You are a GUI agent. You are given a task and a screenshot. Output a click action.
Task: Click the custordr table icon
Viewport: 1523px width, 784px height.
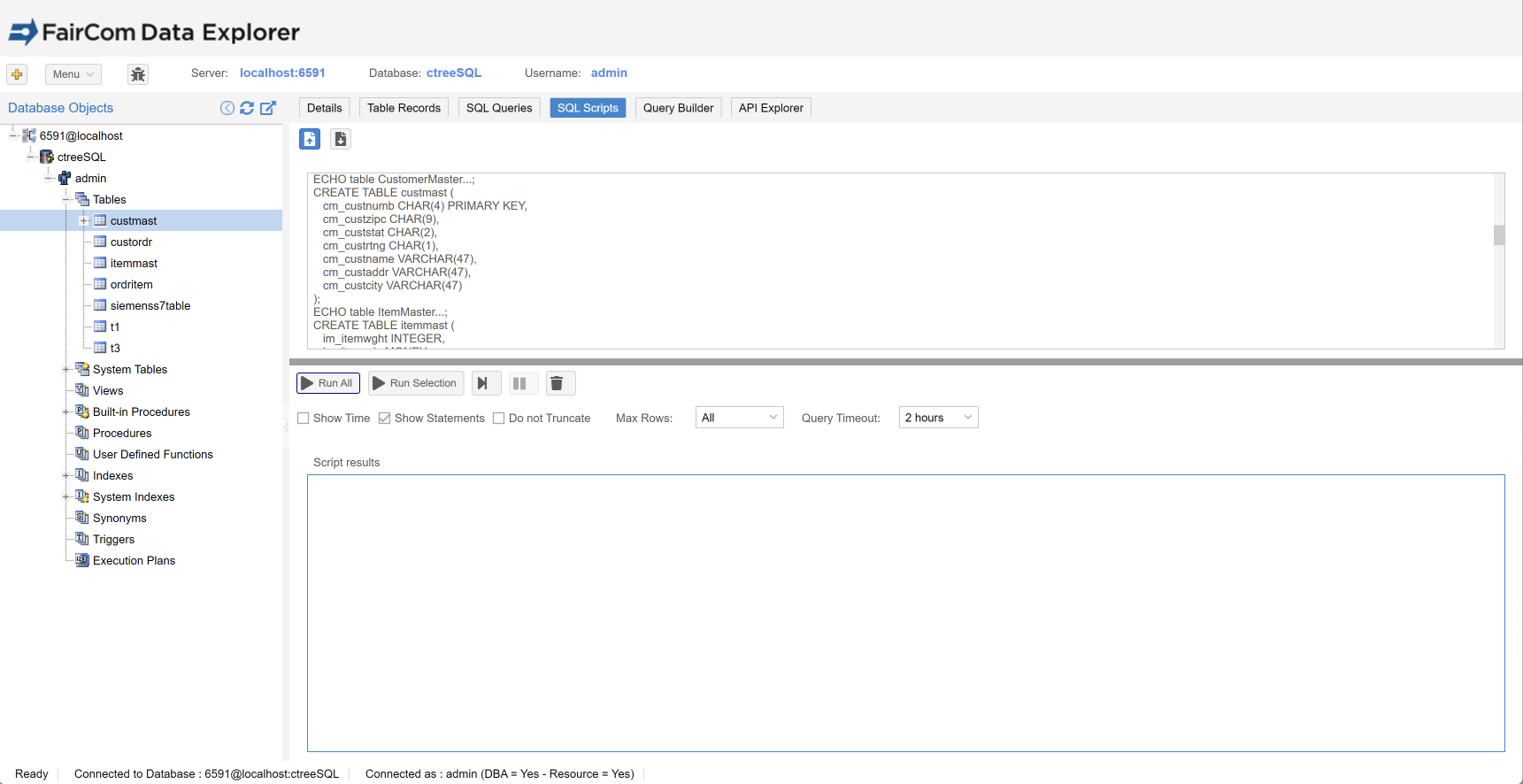pos(100,242)
